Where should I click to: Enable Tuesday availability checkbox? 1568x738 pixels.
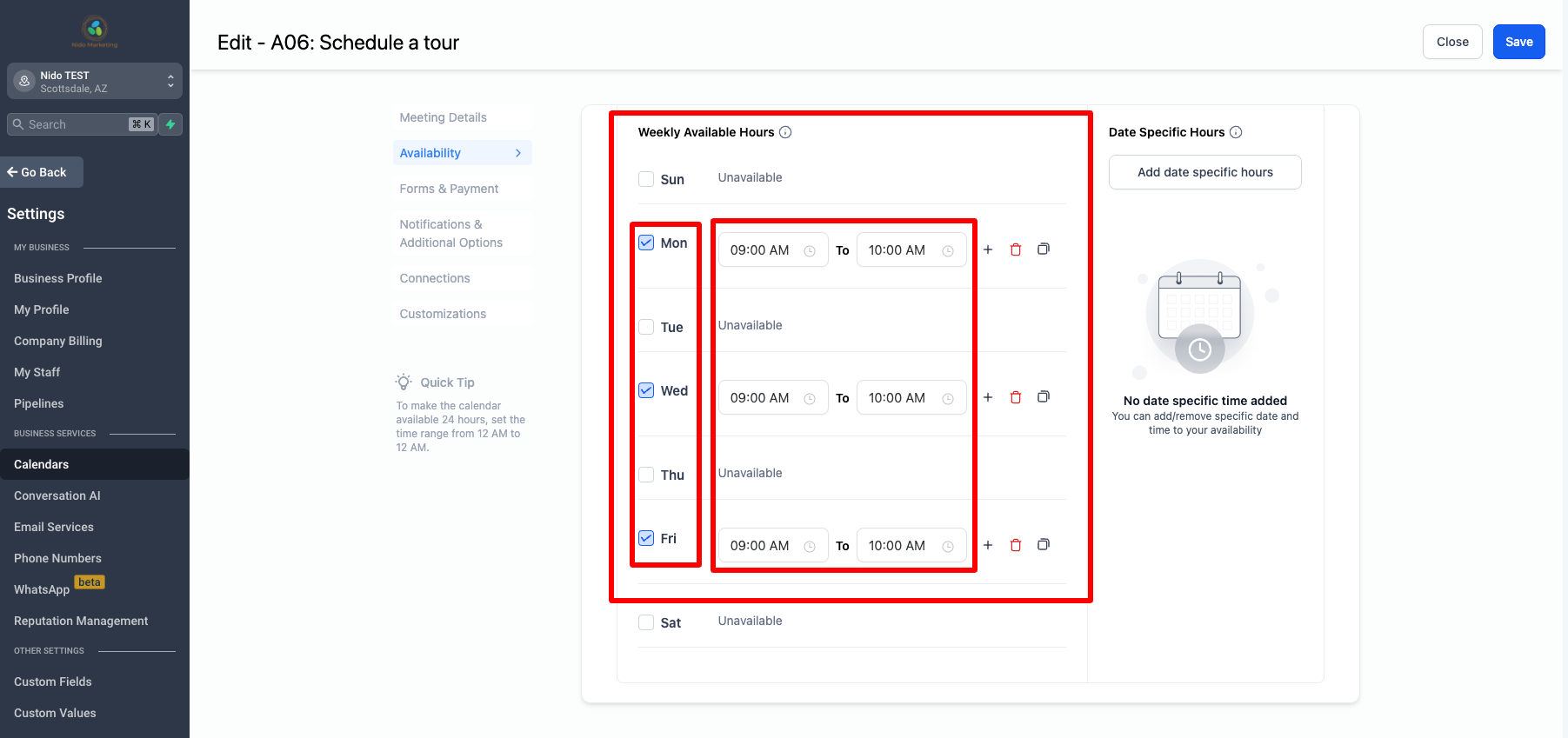pyautogui.click(x=646, y=327)
